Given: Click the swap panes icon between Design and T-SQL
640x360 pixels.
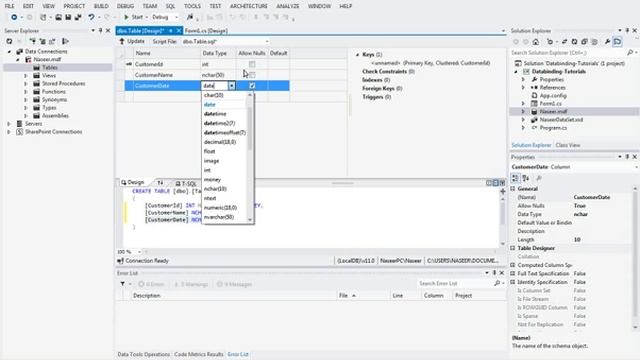Looking at the screenshot, I should 160,183.
